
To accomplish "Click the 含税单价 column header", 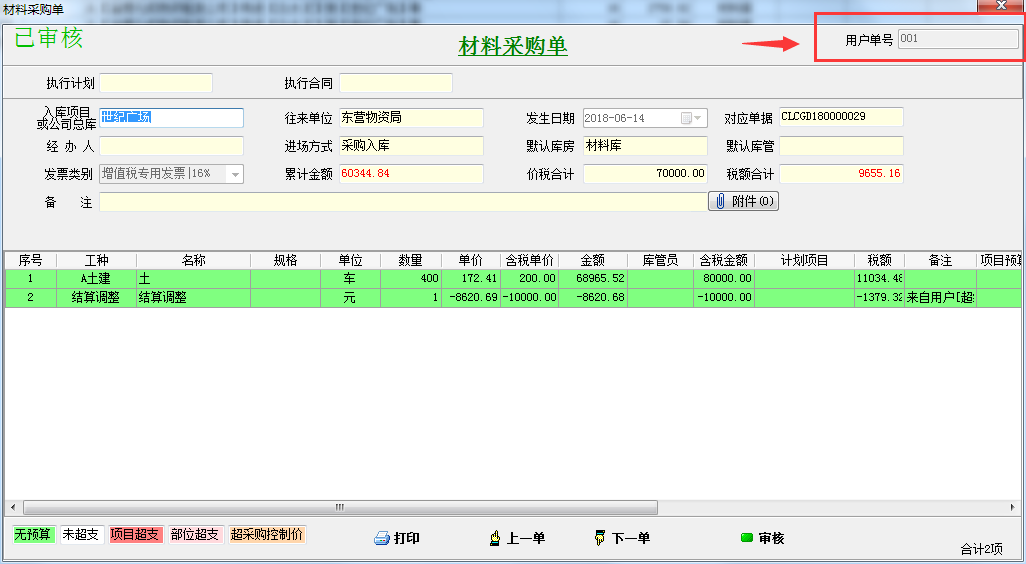I will tap(529, 260).
